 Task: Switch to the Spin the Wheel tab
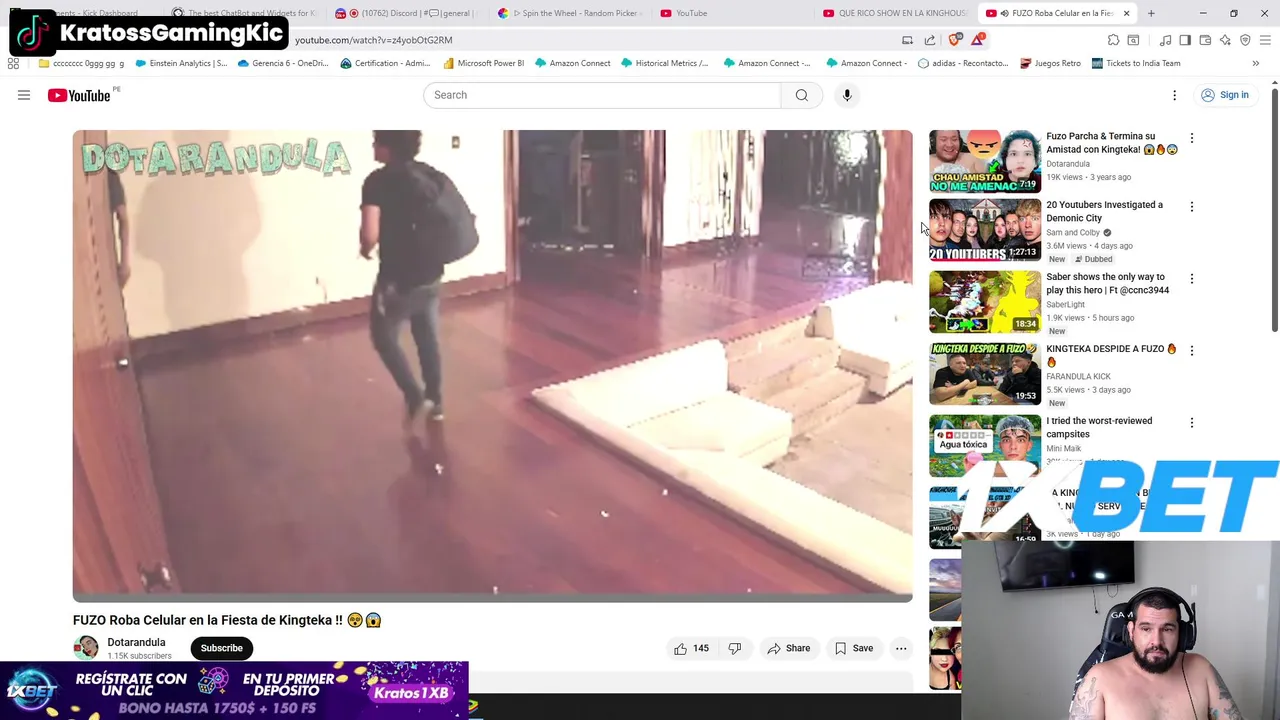(x=568, y=13)
